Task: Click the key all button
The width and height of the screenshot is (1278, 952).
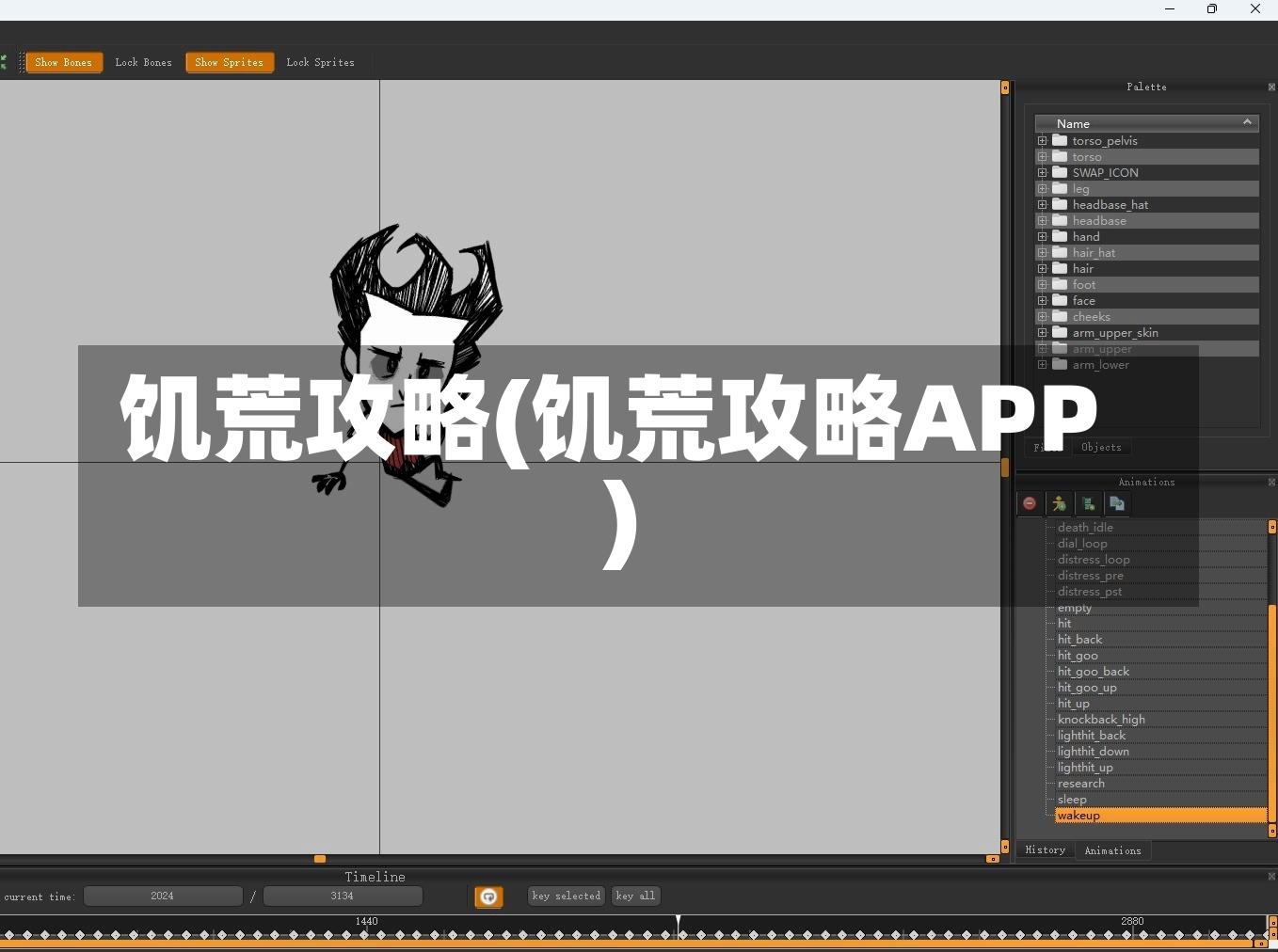Action: pos(636,896)
